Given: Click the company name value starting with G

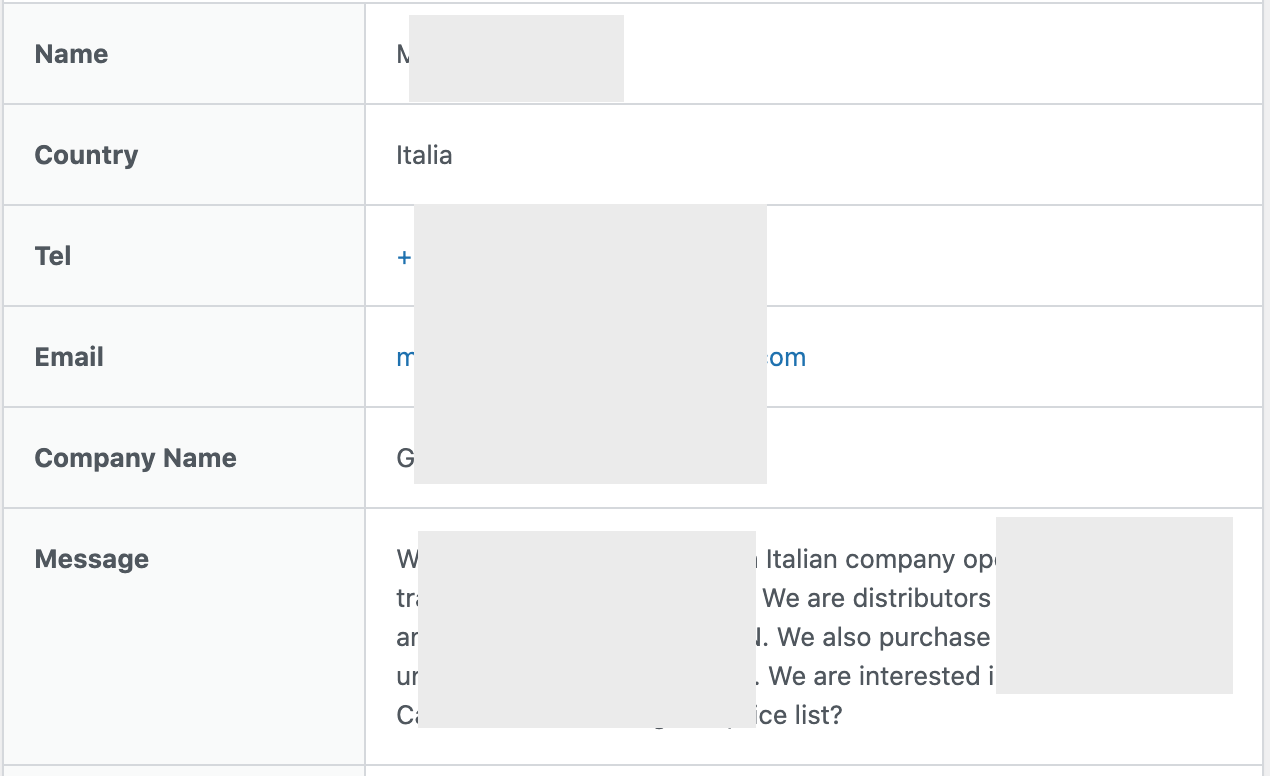Looking at the screenshot, I should click(405, 458).
